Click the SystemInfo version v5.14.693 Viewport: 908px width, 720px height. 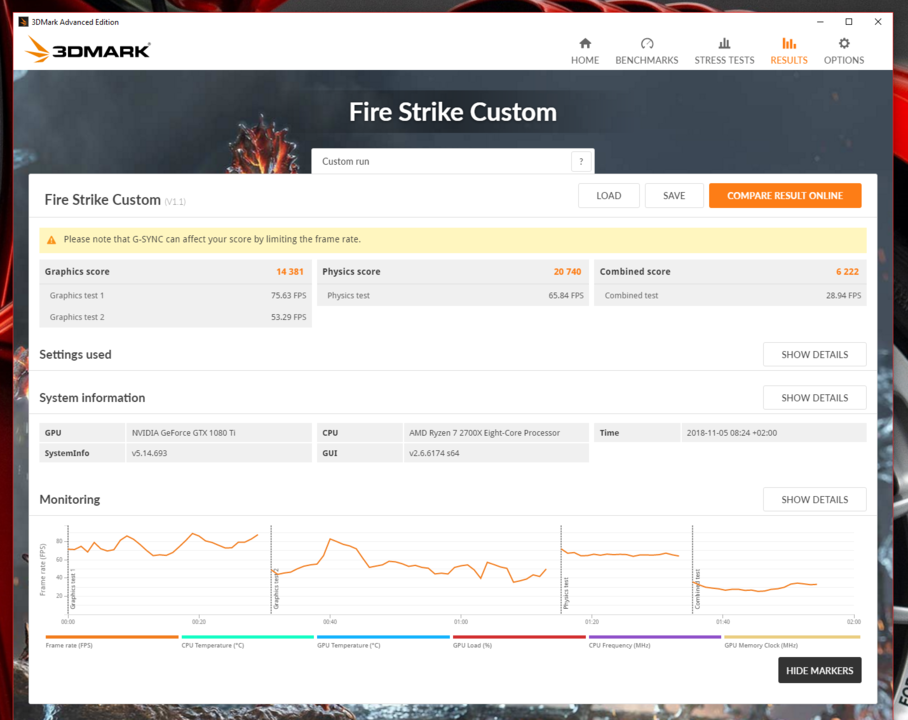point(149,453)
